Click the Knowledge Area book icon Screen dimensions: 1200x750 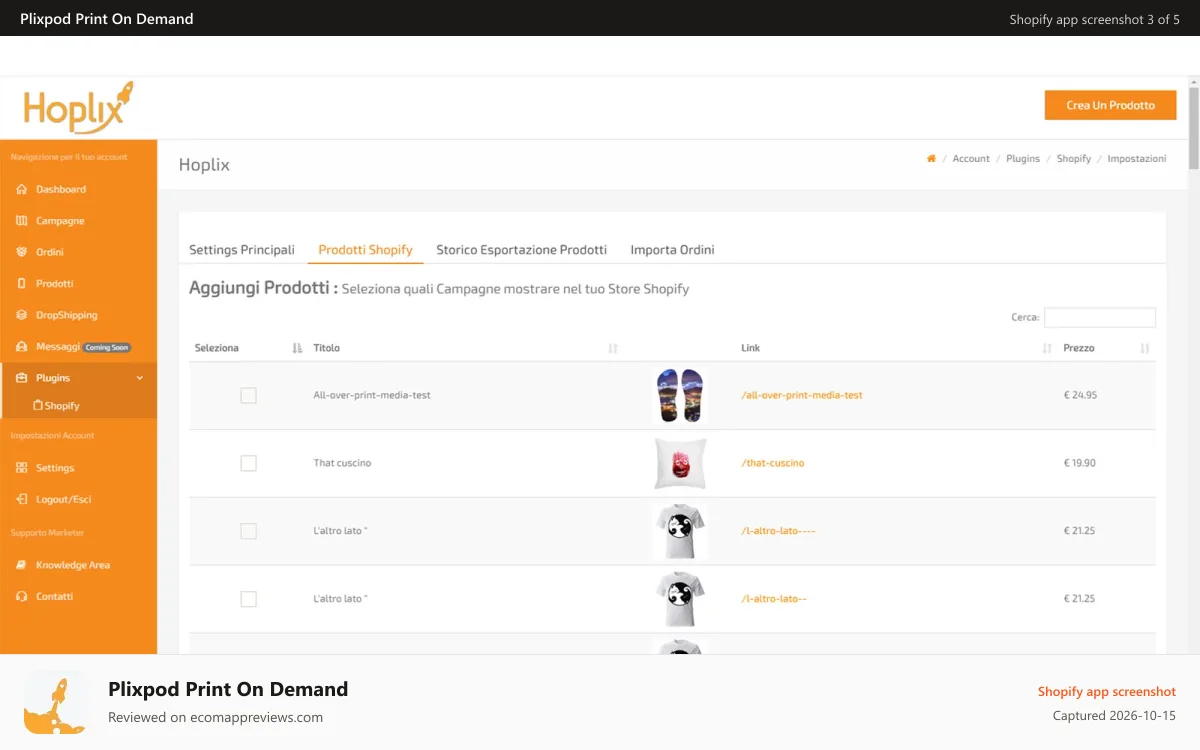click(22, 565)
